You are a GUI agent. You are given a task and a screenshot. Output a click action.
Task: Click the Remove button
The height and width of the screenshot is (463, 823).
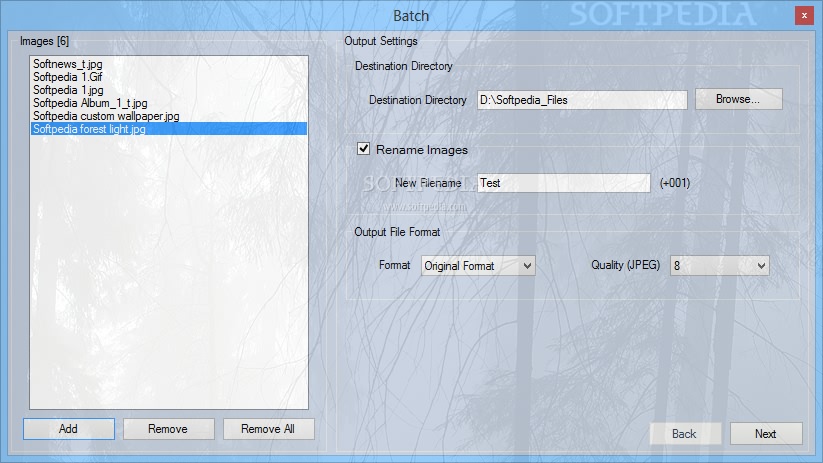click(x=168, y=429)
